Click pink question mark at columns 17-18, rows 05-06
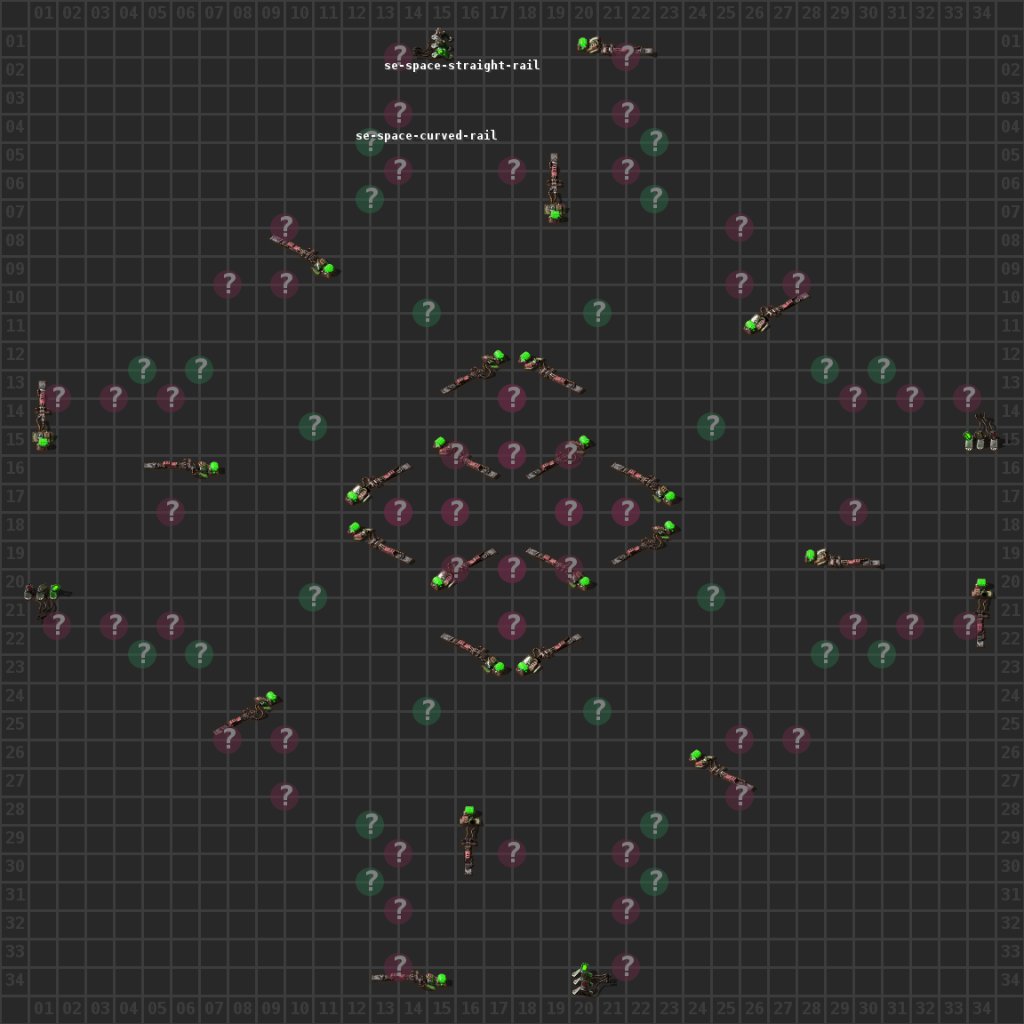 pyautogui.click(x=512, y=170)
